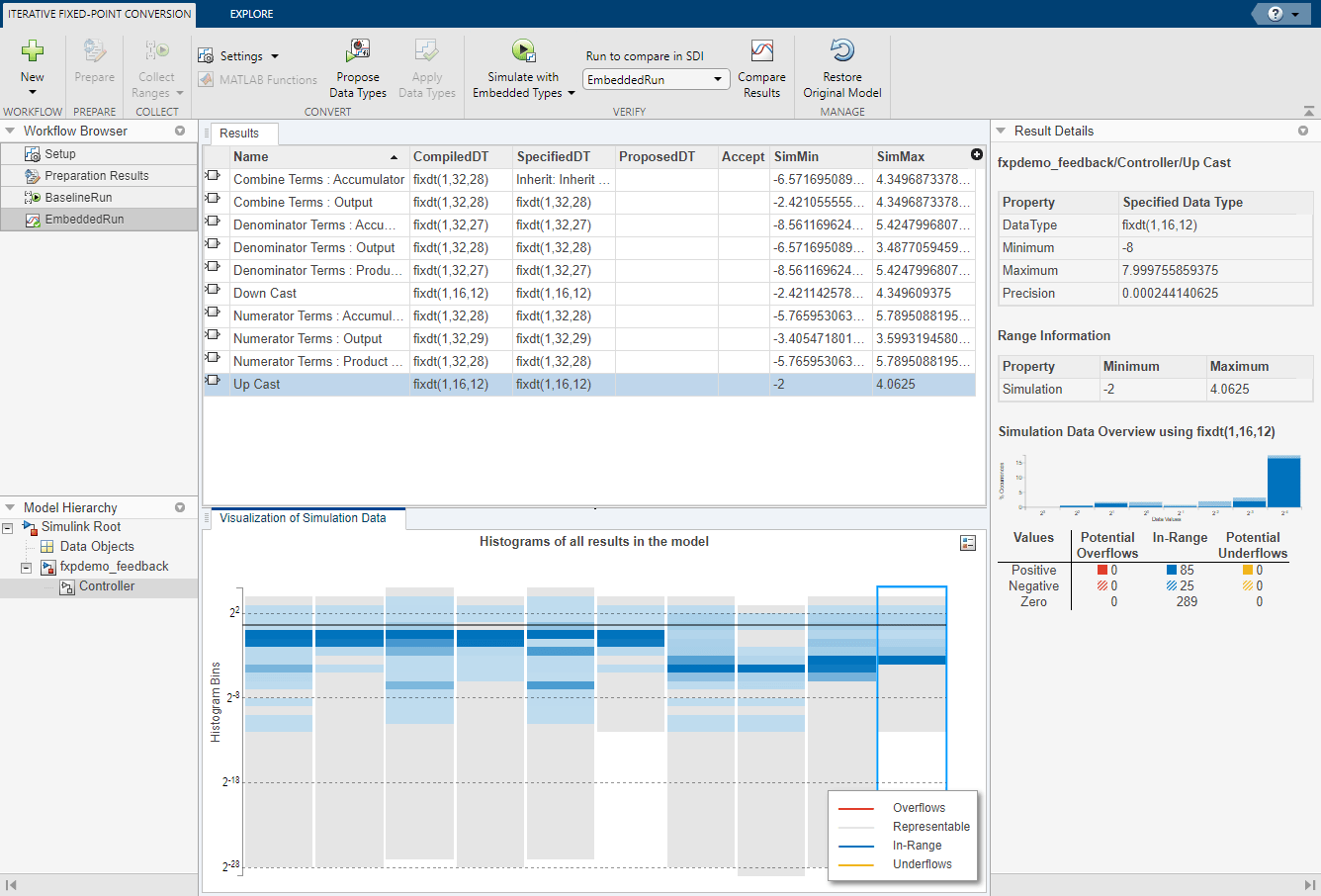Click the add column plus icon in results table
Viewport: 1321px width, 896px height.
[977, 155]
